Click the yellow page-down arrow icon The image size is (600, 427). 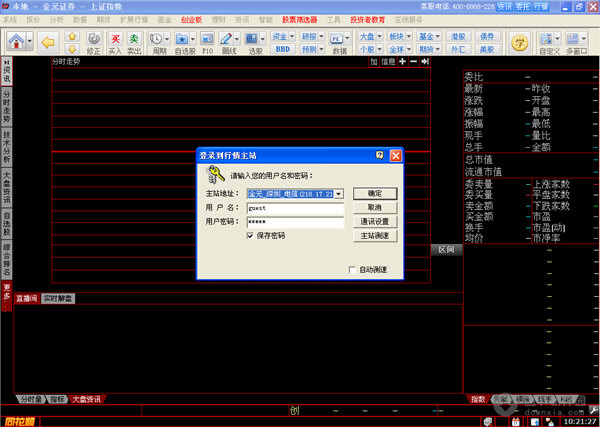coord(72,49)
